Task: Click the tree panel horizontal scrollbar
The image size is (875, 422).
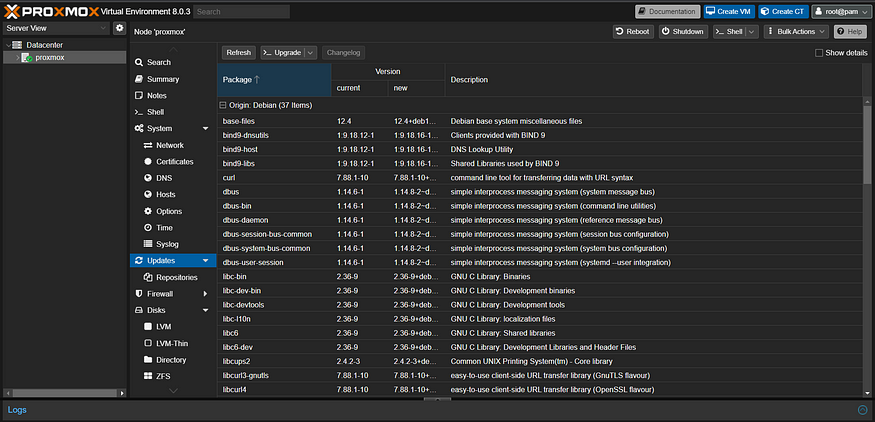Action: (x=65, y=393)
